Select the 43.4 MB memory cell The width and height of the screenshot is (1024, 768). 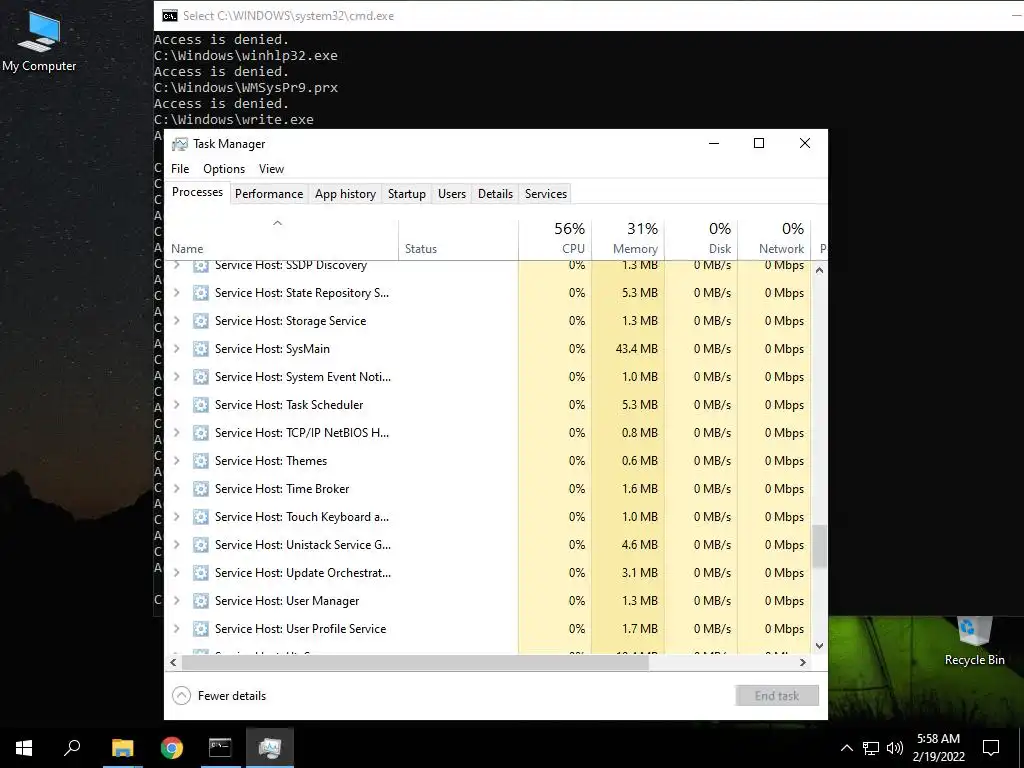pyautogui.click(x=628, y=349)
